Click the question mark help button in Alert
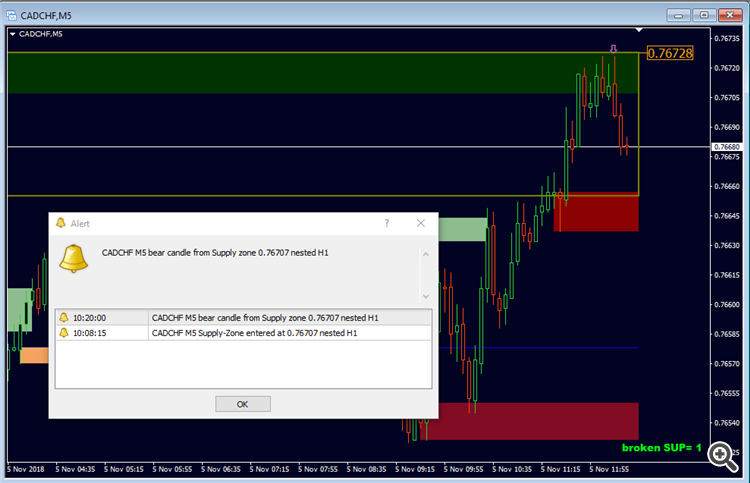750x483 pixels. click(387, 223)
